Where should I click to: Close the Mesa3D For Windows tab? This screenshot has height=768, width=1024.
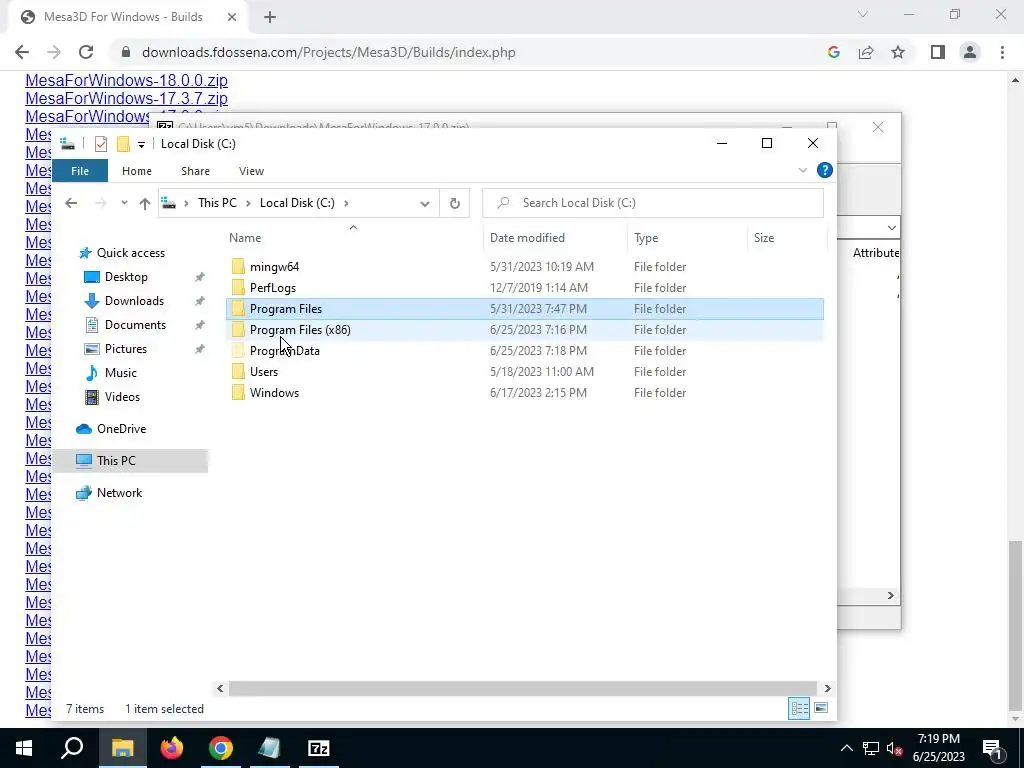(x=232, y=18)
